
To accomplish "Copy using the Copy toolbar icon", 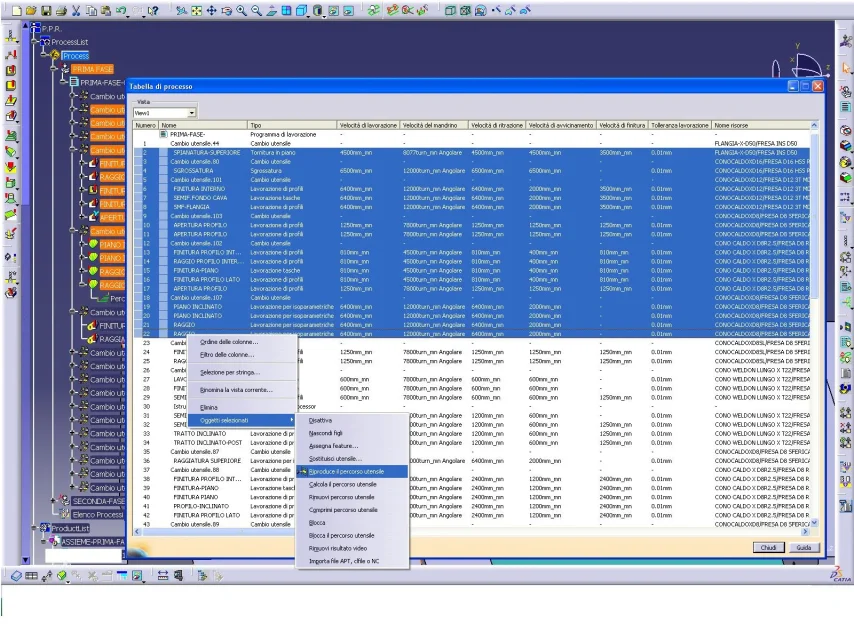I will coord(91,10).
